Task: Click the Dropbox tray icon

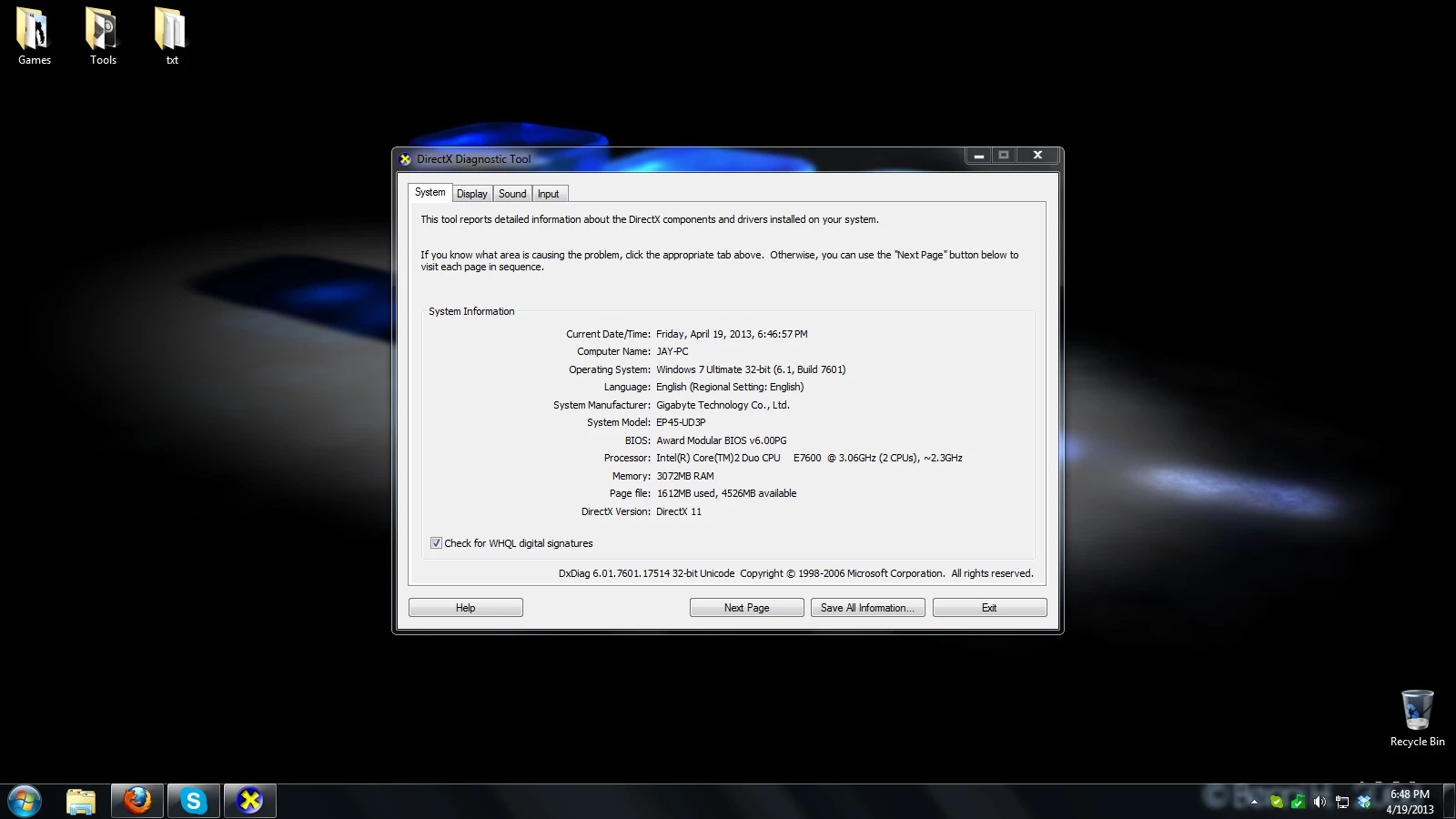Action: tap(1364, 802)
